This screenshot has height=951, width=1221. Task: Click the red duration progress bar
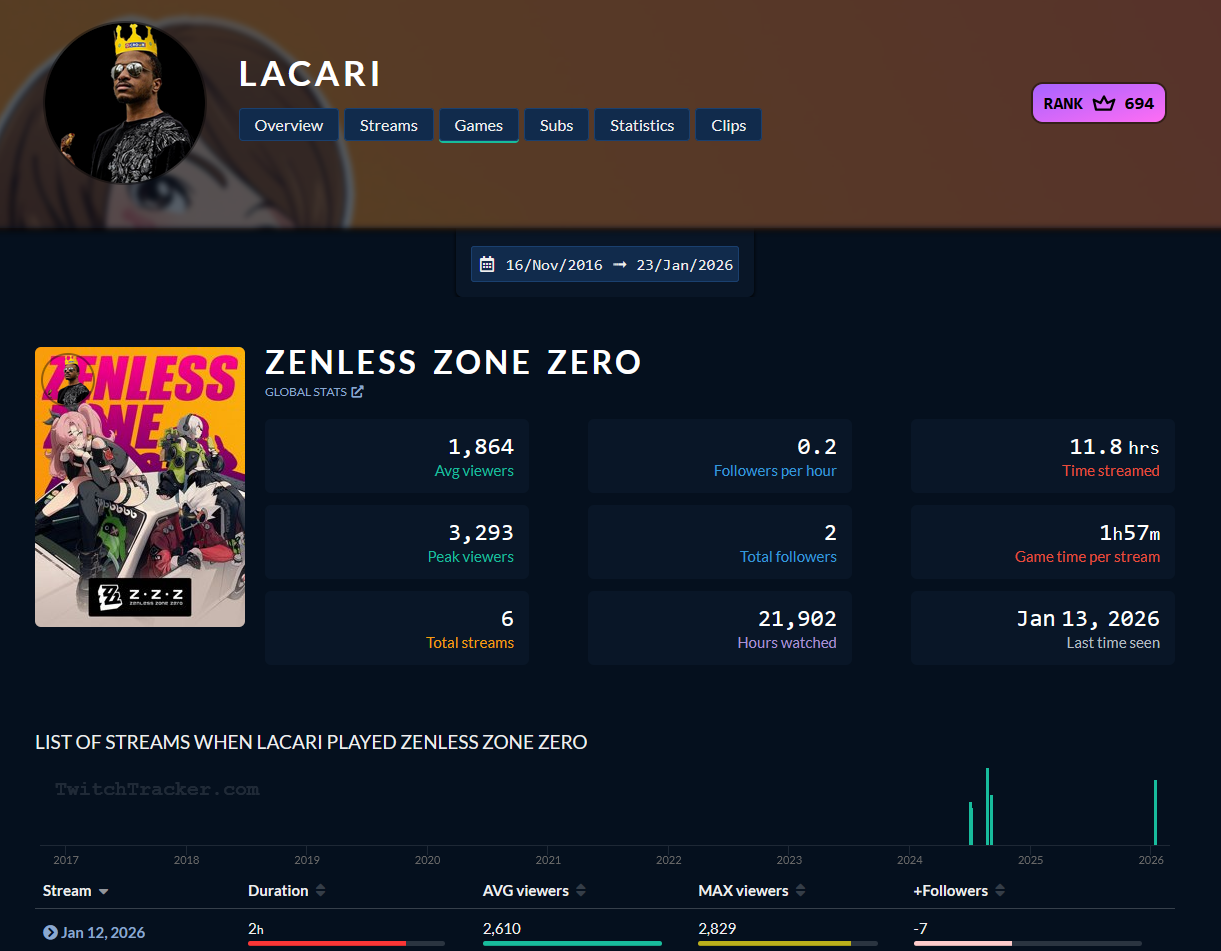327,943
